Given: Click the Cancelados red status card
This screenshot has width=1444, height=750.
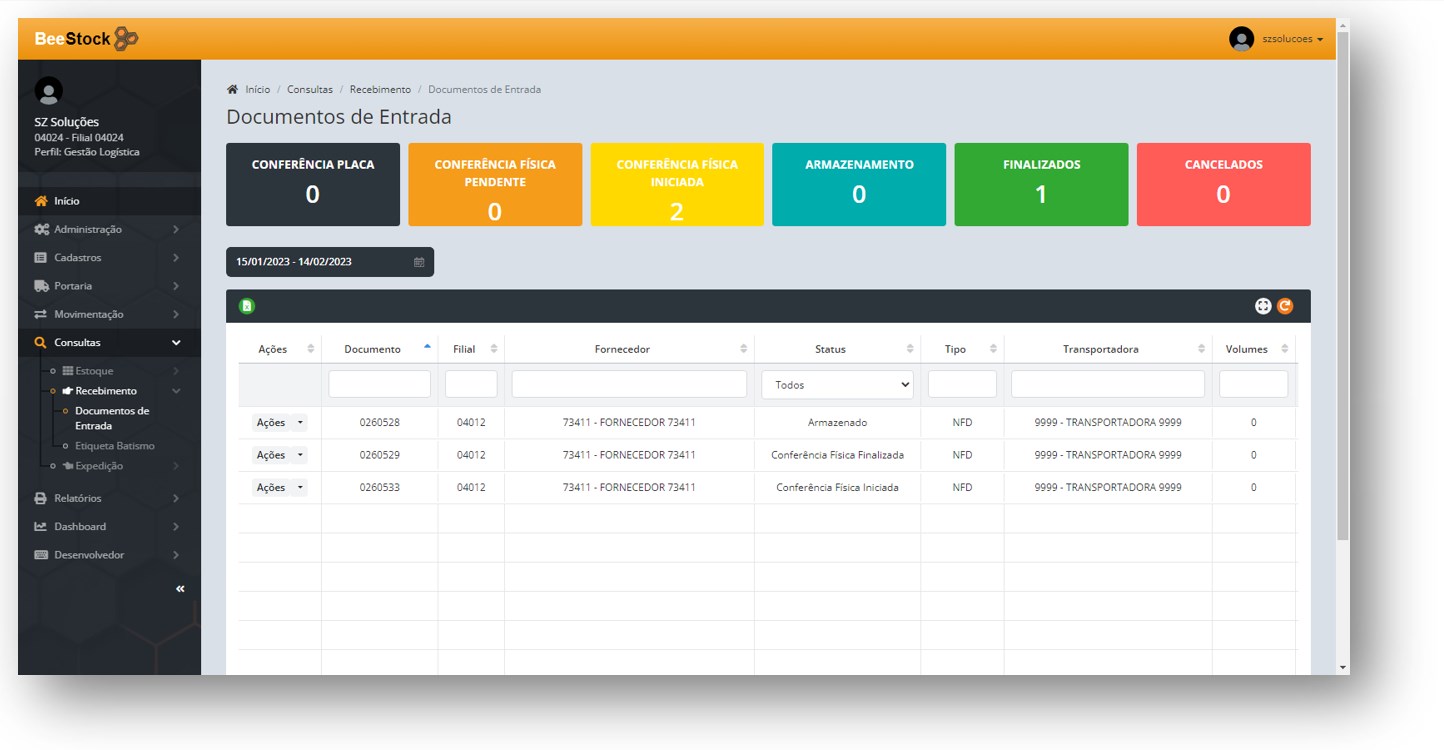Looking at the screenshot, I should pos(1223,184).
